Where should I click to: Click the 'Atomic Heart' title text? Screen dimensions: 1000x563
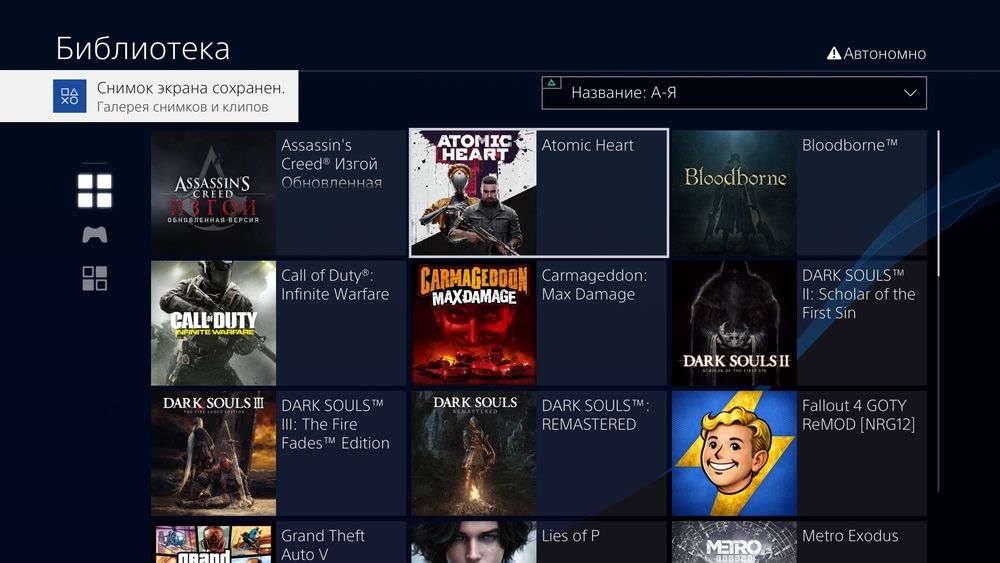587,145
